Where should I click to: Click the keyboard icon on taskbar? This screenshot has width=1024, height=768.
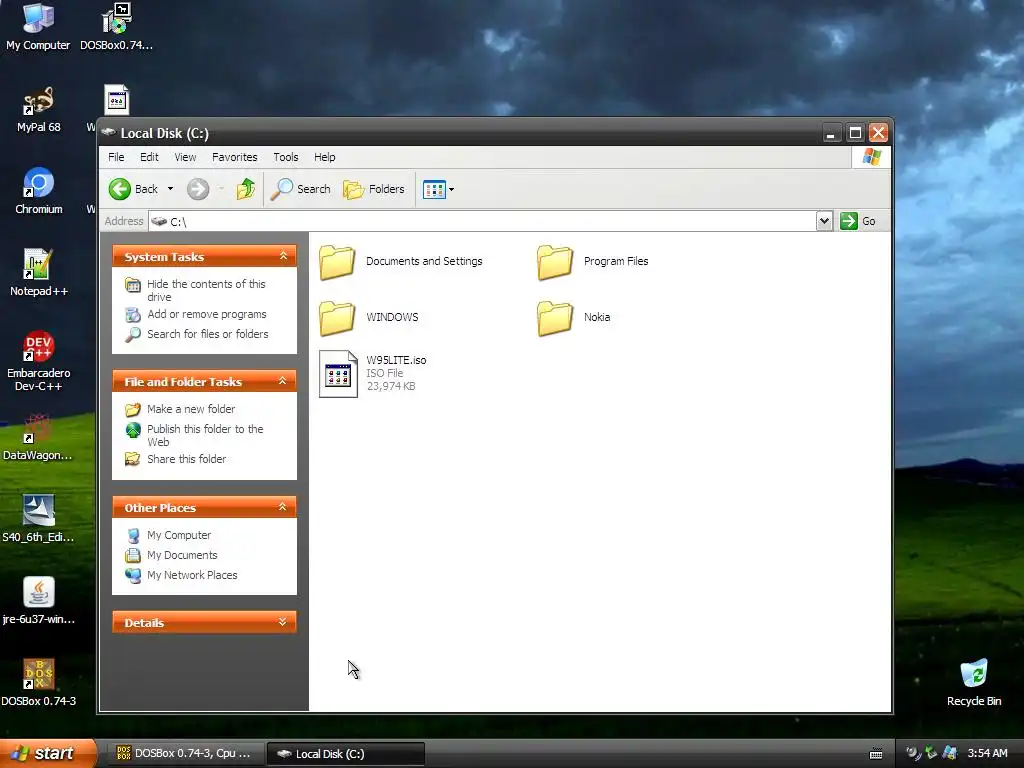876,754
